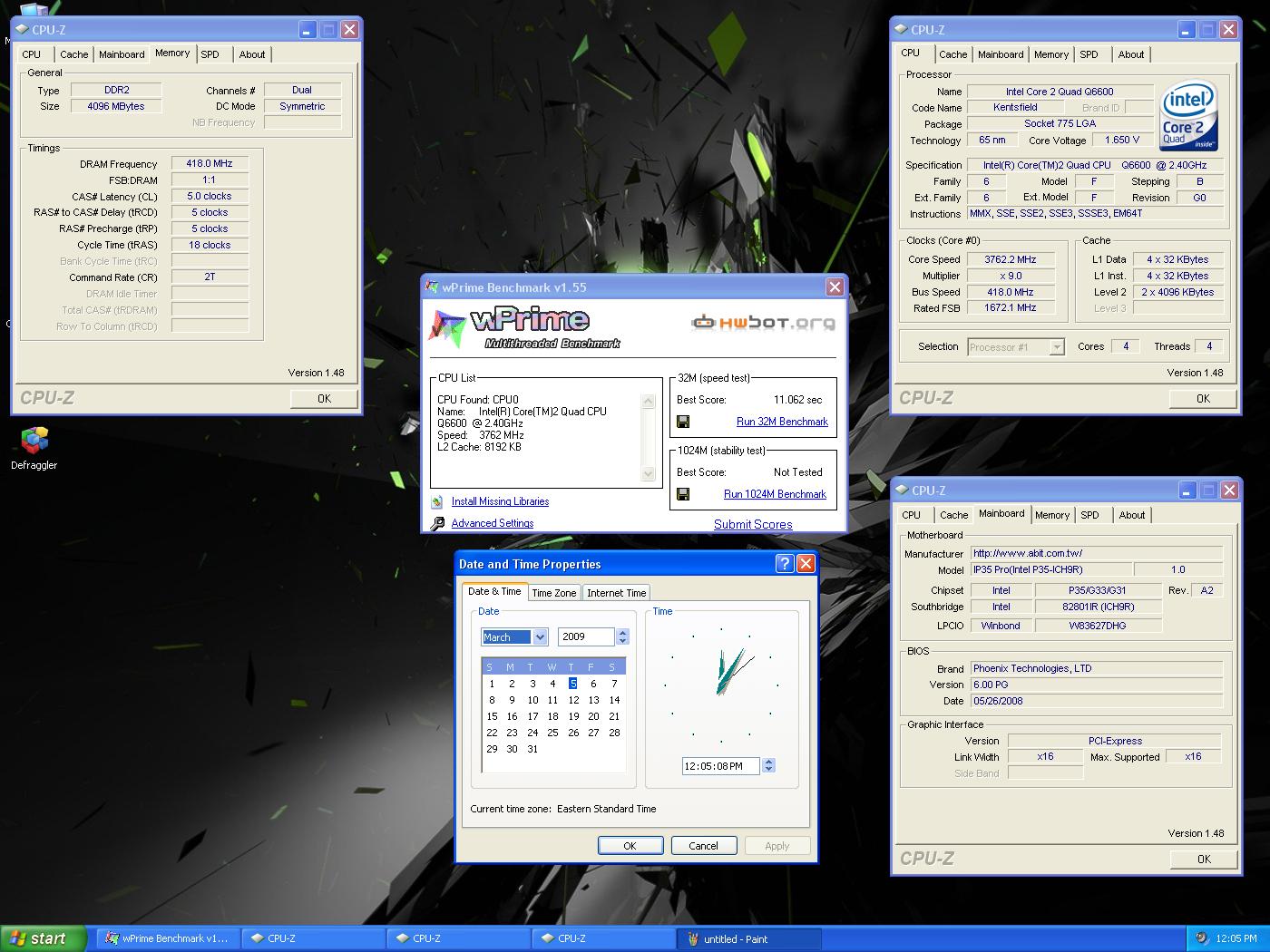This screenshot has width=1270, height=952.
Task: Click the Code Name value Kentsfield
Action: click(x=1015, y=107)
